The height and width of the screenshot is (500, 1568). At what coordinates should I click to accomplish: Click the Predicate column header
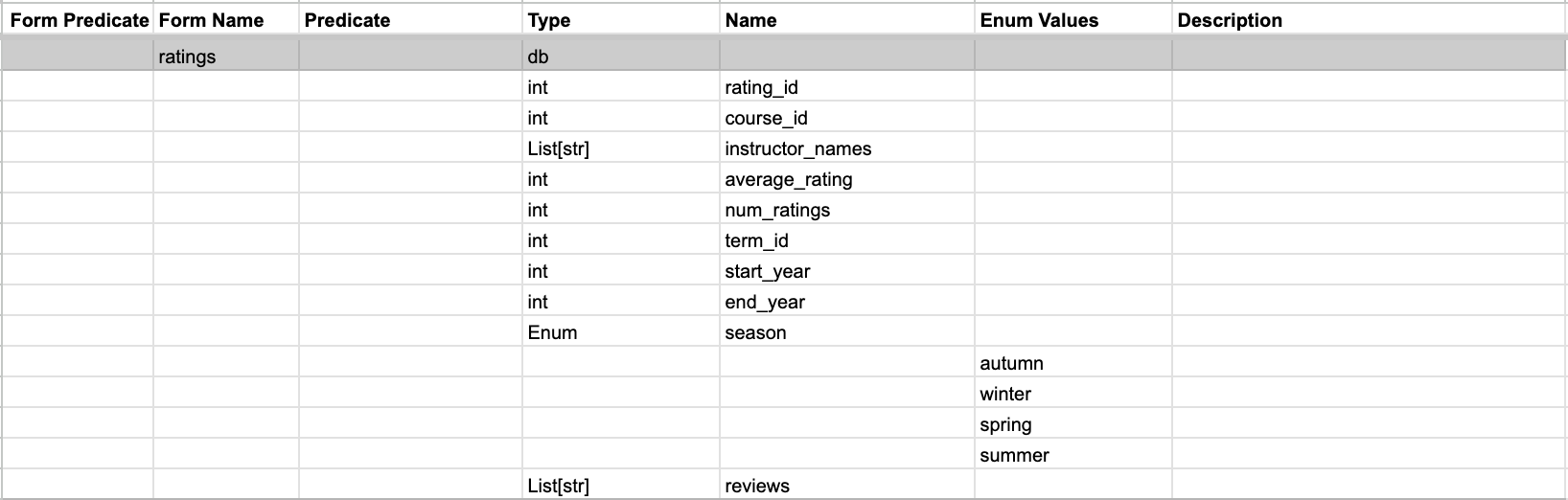pyautogui.click(x=347, y=20)
